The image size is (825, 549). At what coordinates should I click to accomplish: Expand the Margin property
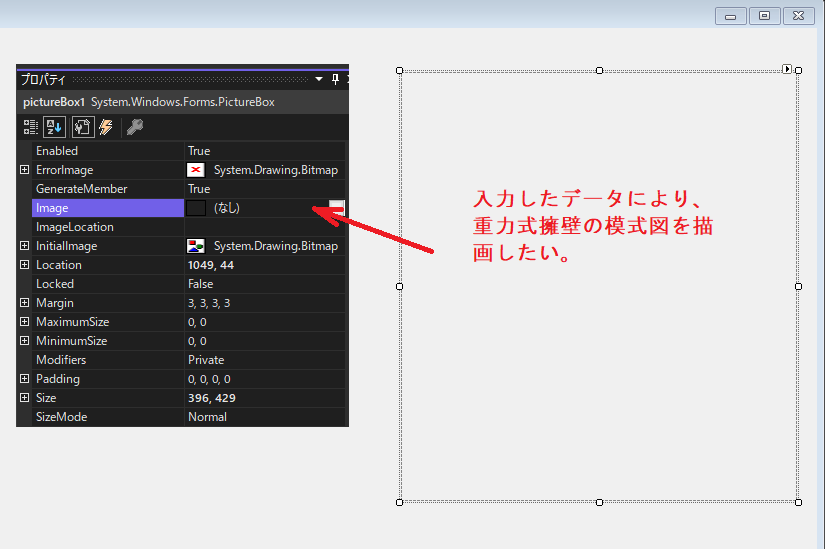24,302
